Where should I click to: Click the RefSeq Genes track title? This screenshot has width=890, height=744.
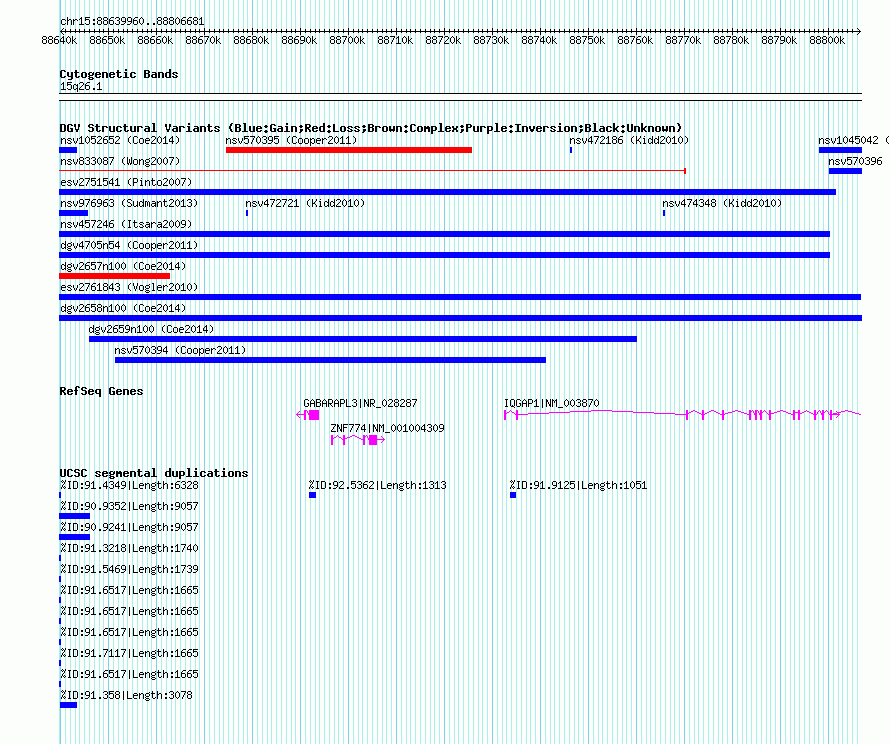(101, 391)
